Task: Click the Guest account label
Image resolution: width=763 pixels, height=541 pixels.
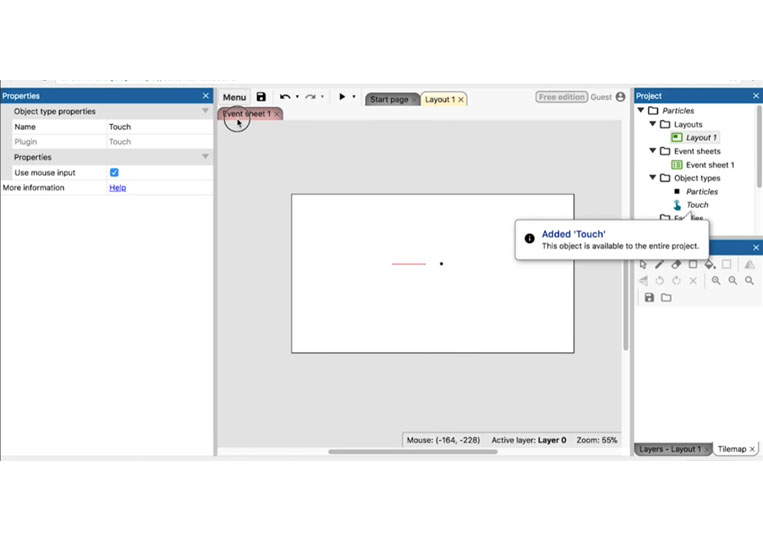Action: [601, 97]
